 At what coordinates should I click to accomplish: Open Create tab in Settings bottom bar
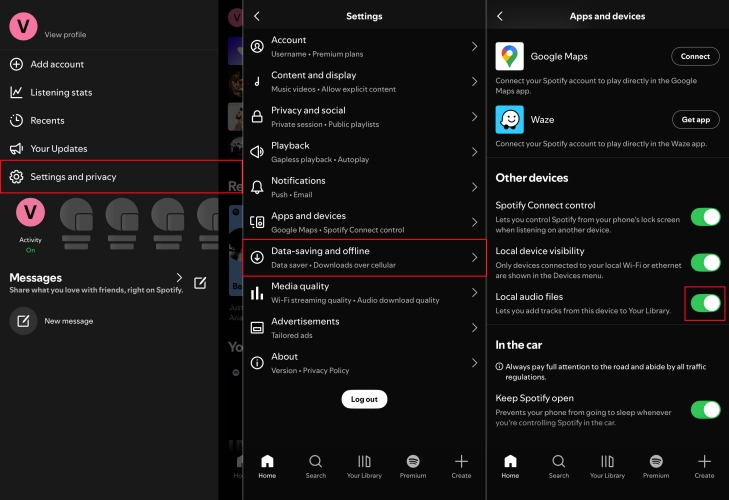click(x=461, y=467)
